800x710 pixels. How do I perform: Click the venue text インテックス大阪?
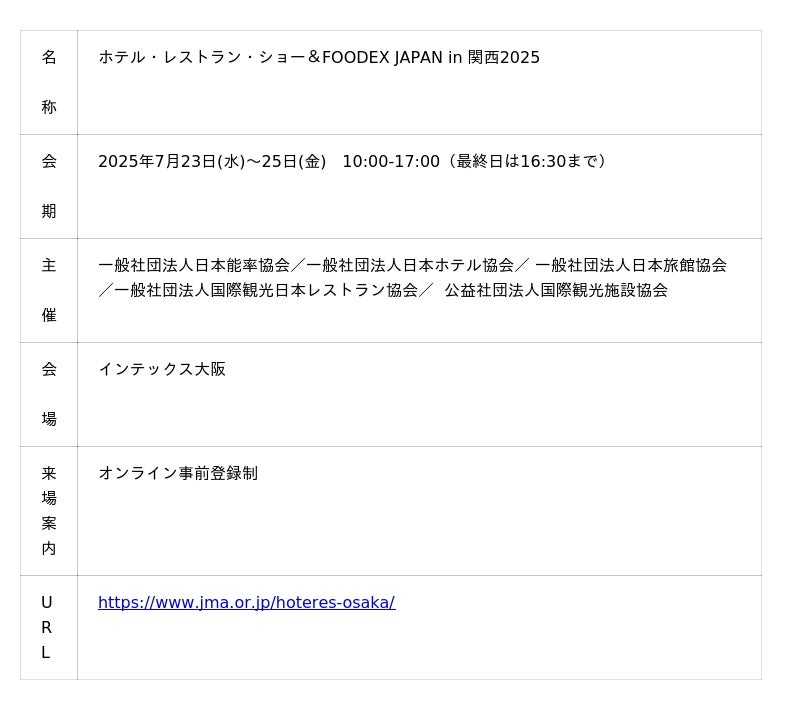pos(162,370)
